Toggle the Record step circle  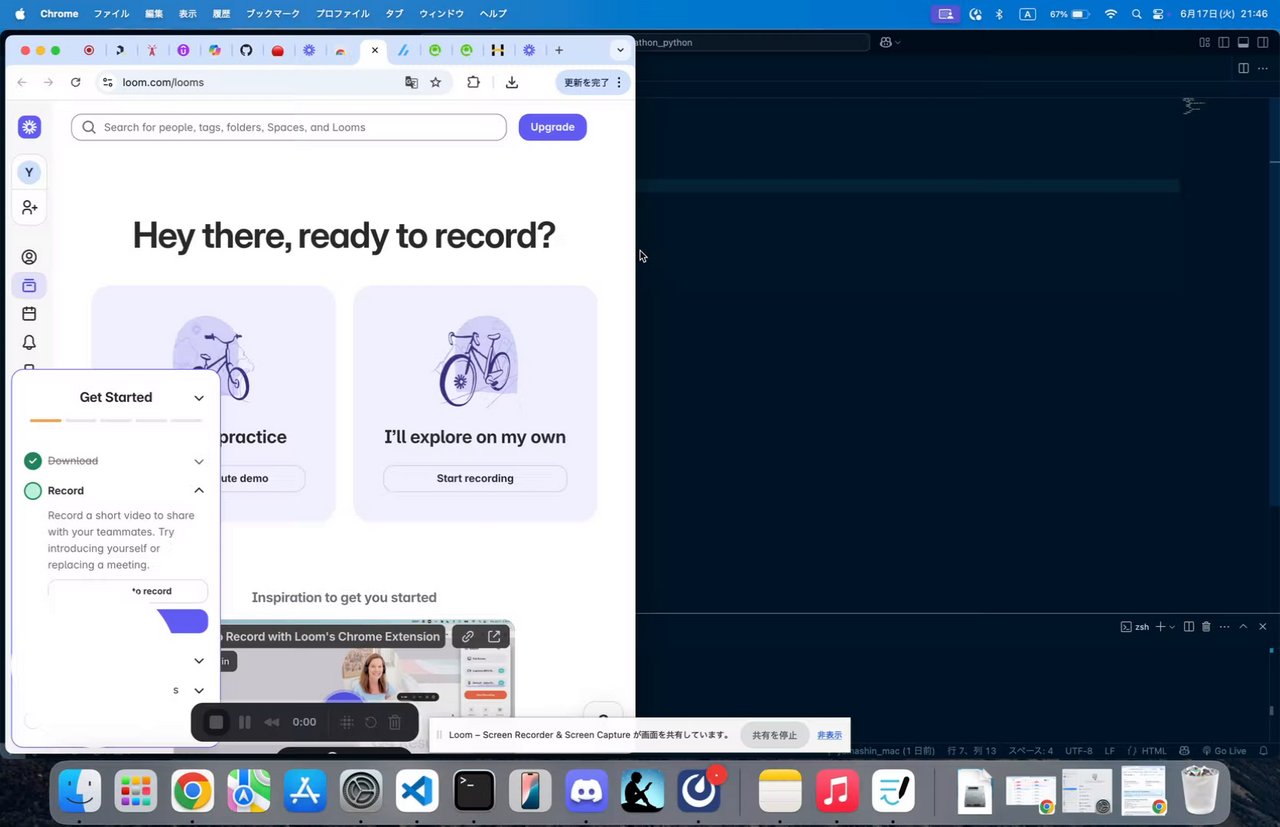(x=33, y=491)
